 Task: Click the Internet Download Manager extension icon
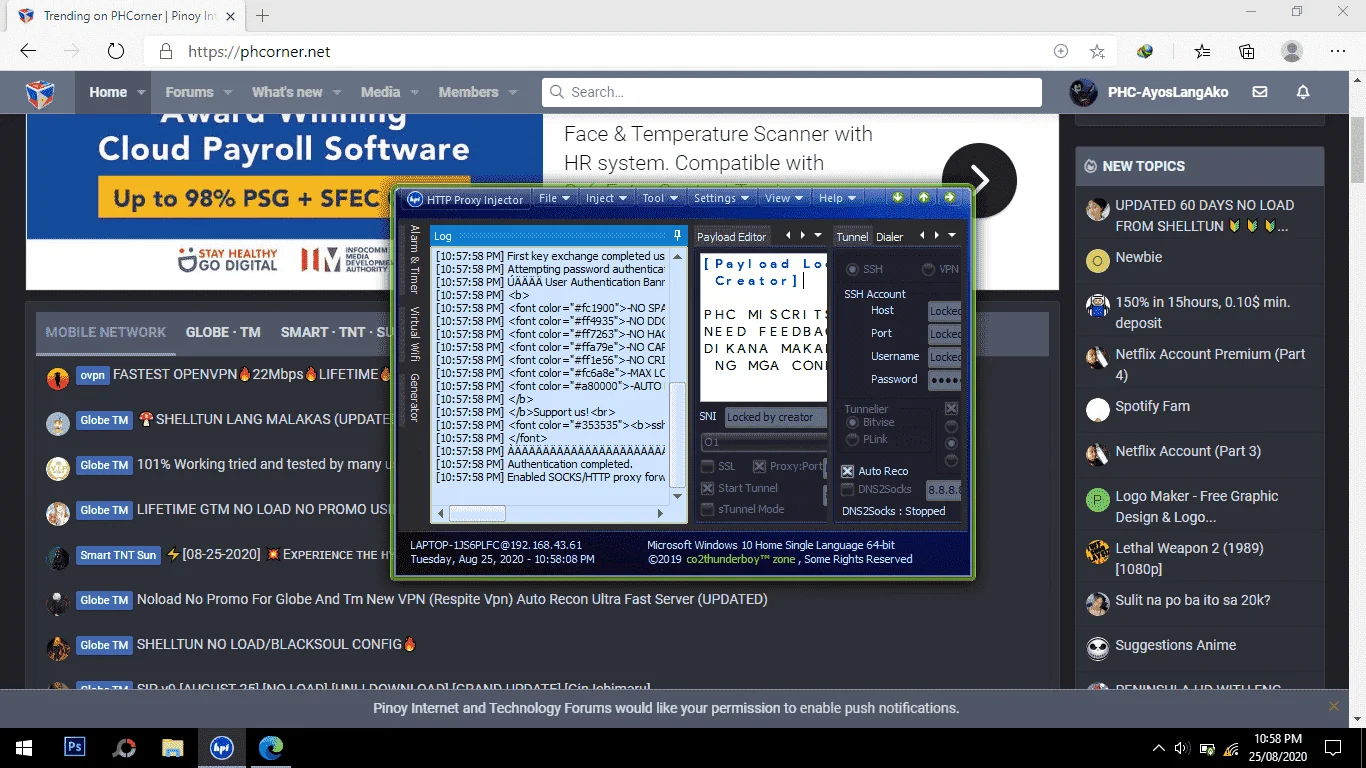tap(1146, 51)
